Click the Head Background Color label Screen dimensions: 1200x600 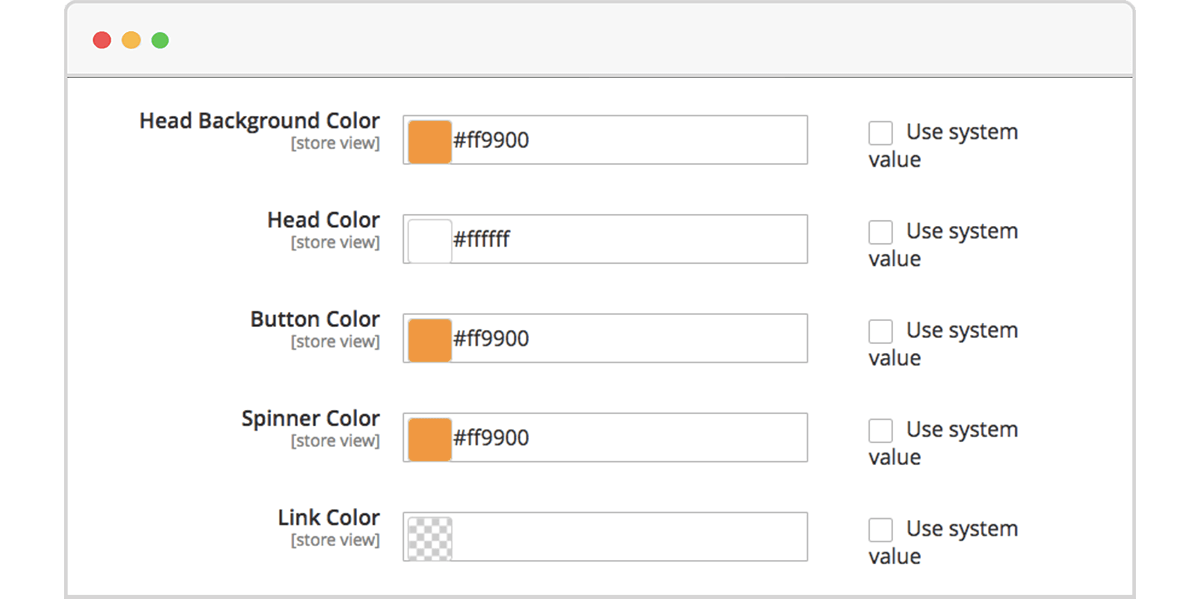click(x=259, y=121)
